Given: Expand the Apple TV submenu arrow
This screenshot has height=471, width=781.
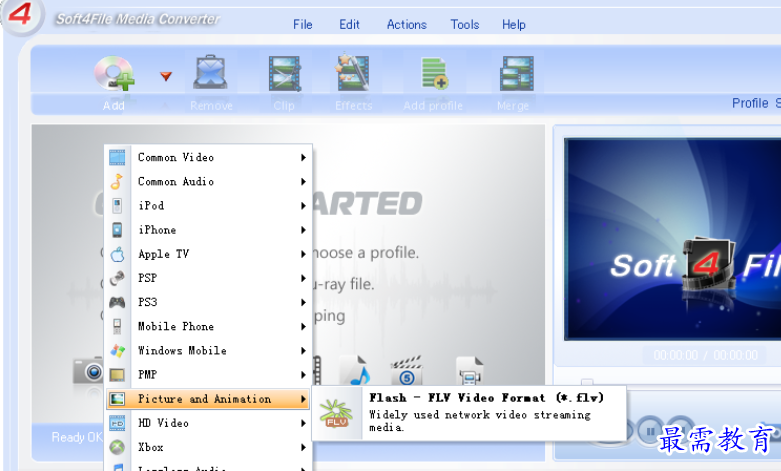Looking at the screenshot, I should click(303, 254).
